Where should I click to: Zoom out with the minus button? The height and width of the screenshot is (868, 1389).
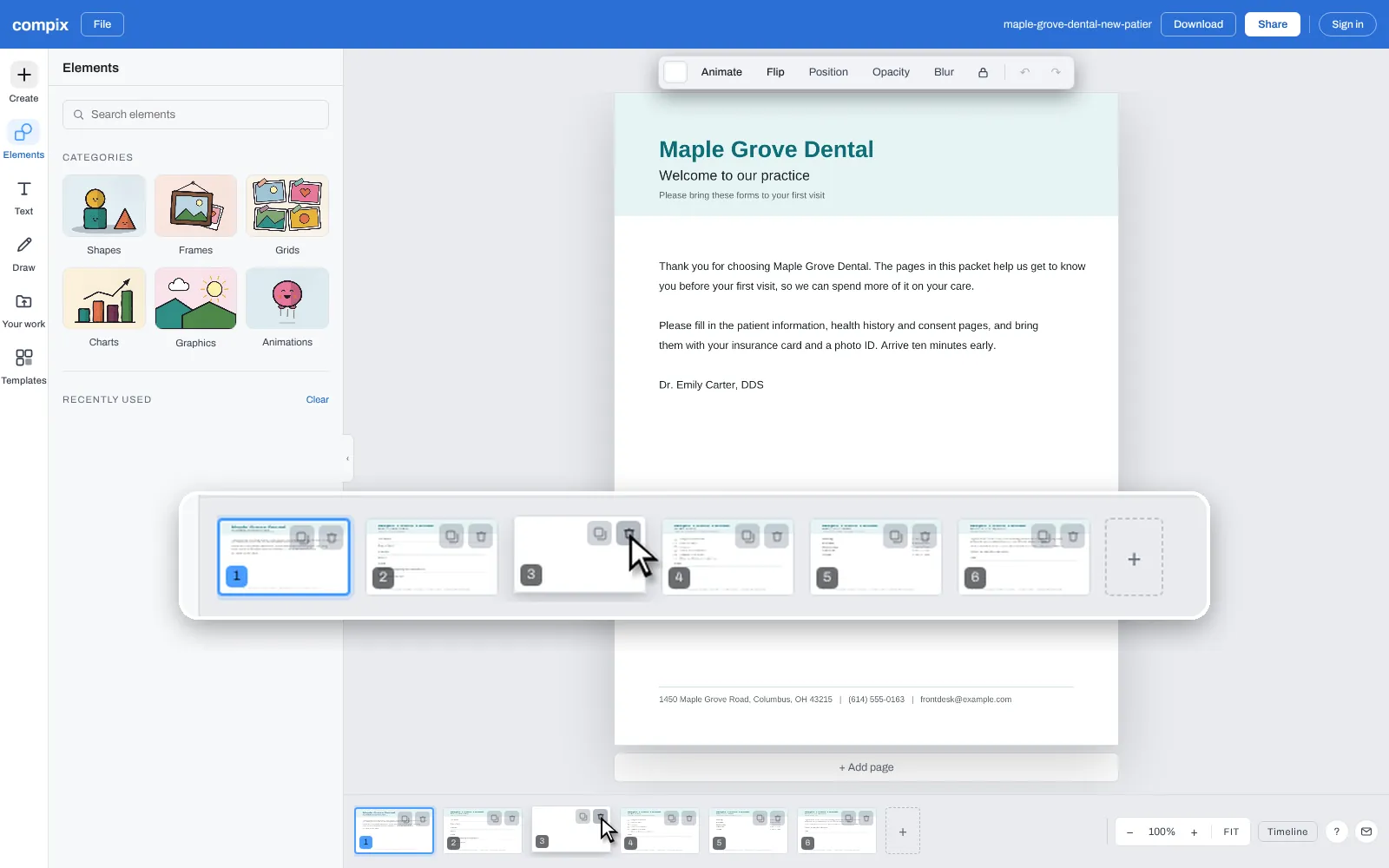(x=1129, y=832)
